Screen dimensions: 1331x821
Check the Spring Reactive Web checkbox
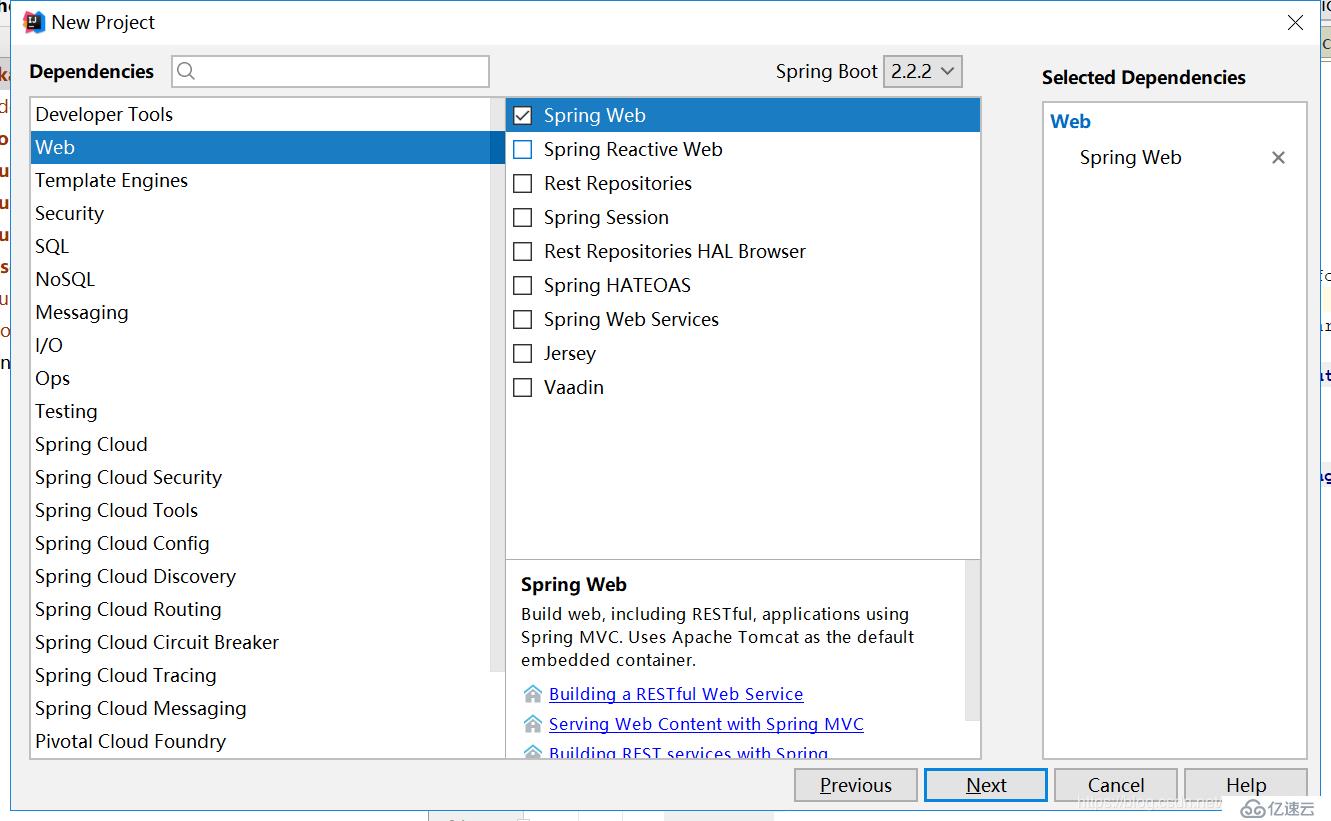click(522, 150)
